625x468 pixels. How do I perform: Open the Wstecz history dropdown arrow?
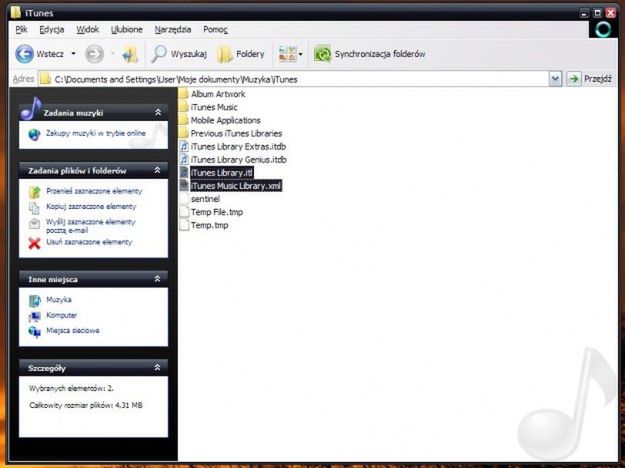73,53
